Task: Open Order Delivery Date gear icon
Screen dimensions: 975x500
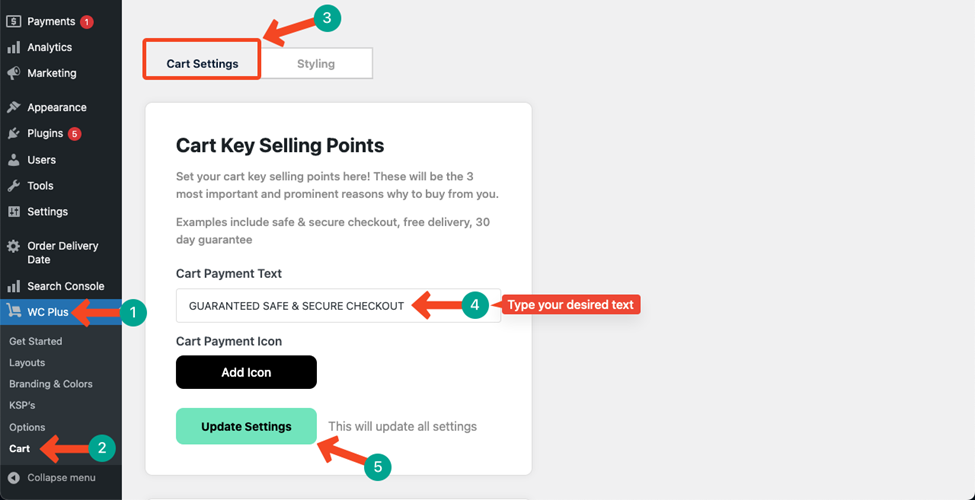Action: [14, 246]
